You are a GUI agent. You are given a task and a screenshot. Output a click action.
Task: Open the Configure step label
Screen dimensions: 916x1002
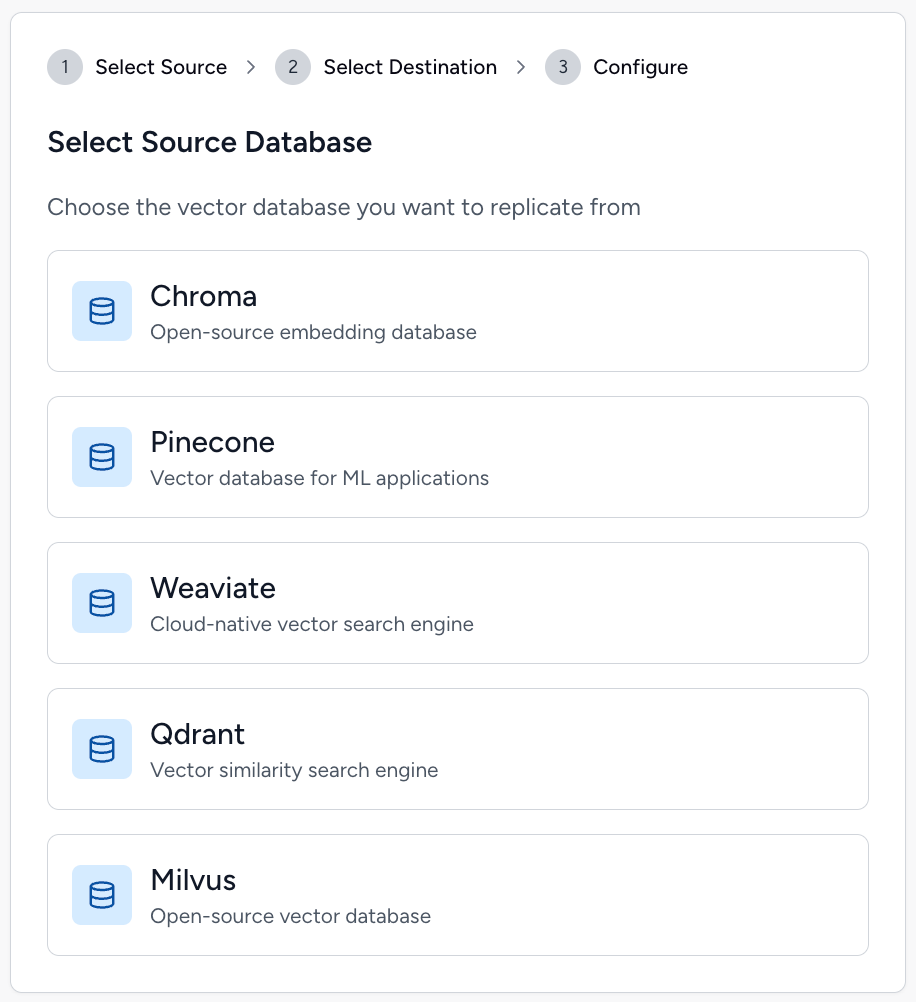[x=640, y=67]
